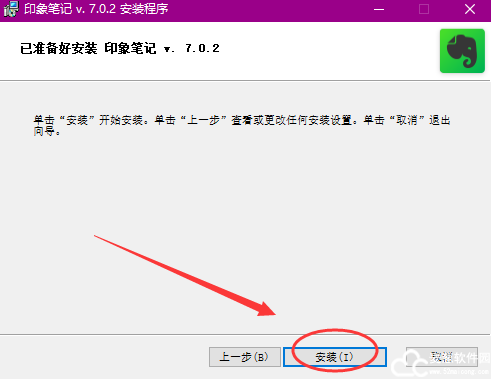Image resolution: width=491 pixels, height=379 pixels.
Task: Cancel setup with the 取消 button
Action: point(442,357)
